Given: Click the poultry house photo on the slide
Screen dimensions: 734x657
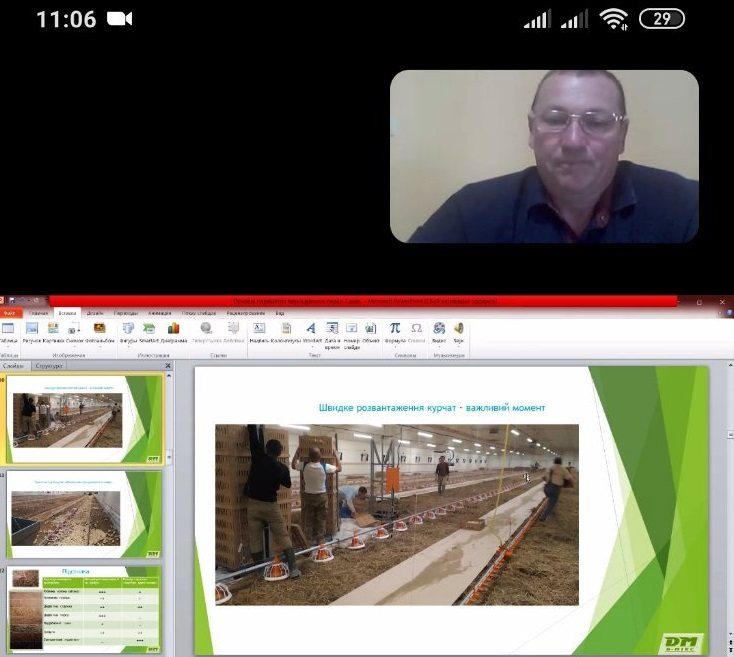Looking at the screenshot, I should coord(396,514).
